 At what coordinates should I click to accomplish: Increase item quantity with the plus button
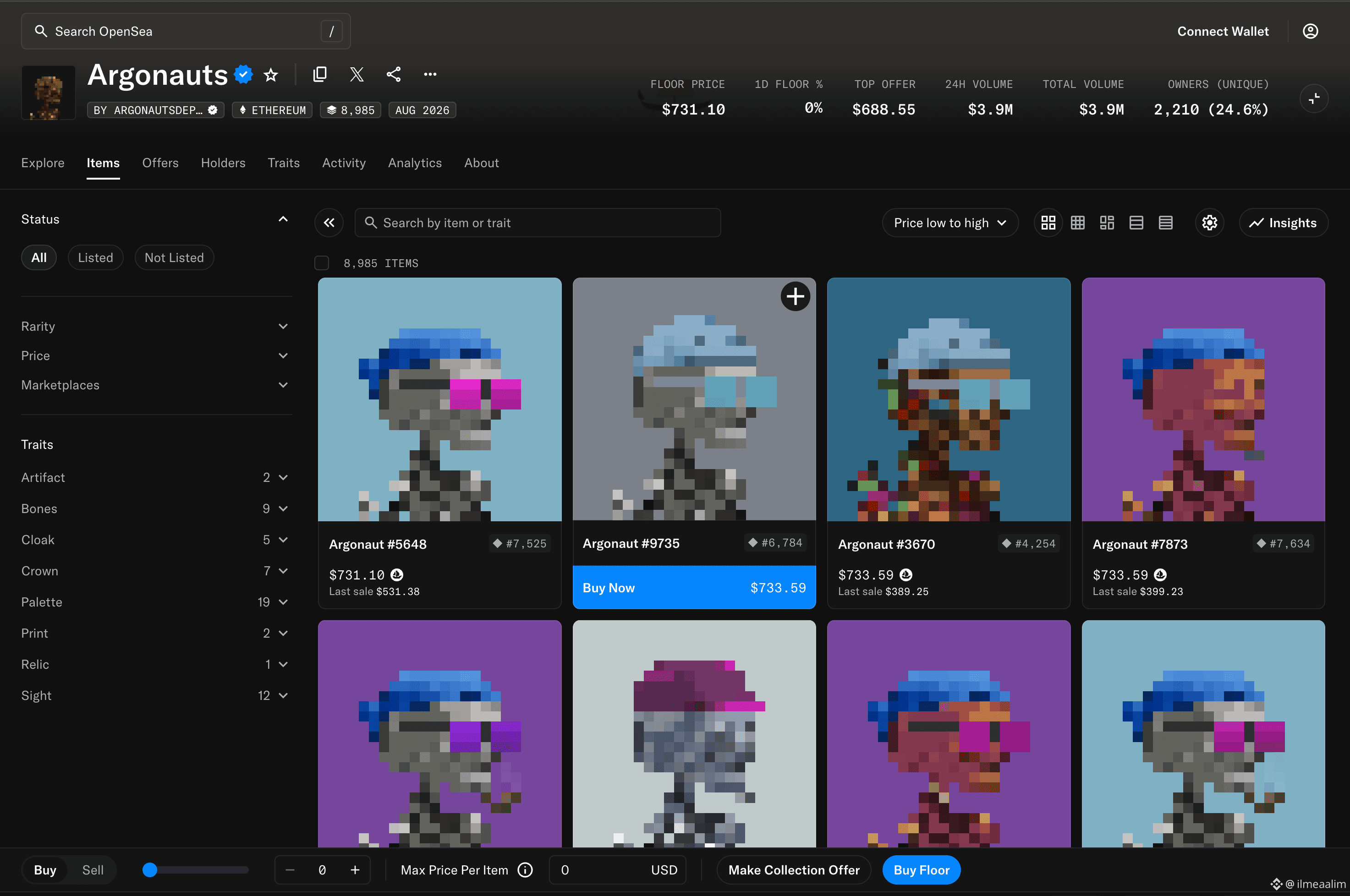(355, 870)
